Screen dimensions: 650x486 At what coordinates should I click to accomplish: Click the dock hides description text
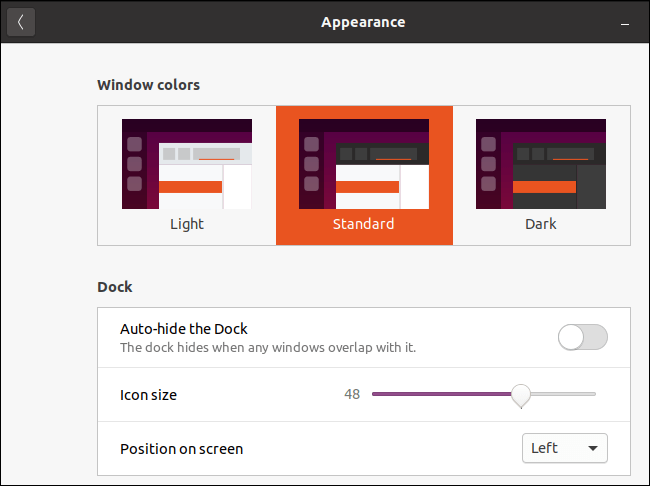coord(267,348)
